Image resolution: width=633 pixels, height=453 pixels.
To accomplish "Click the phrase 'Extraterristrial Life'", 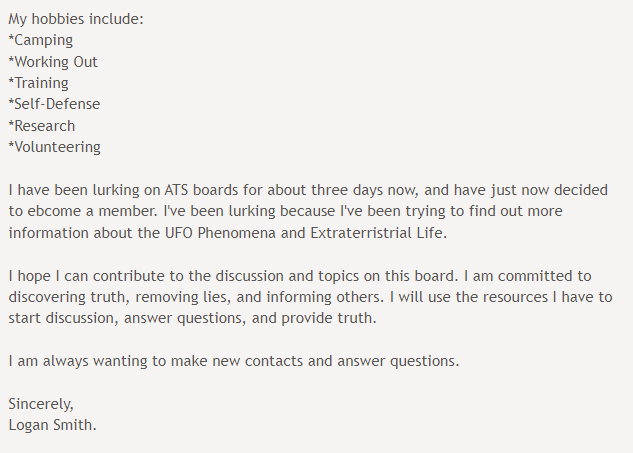I will point(377,233).
